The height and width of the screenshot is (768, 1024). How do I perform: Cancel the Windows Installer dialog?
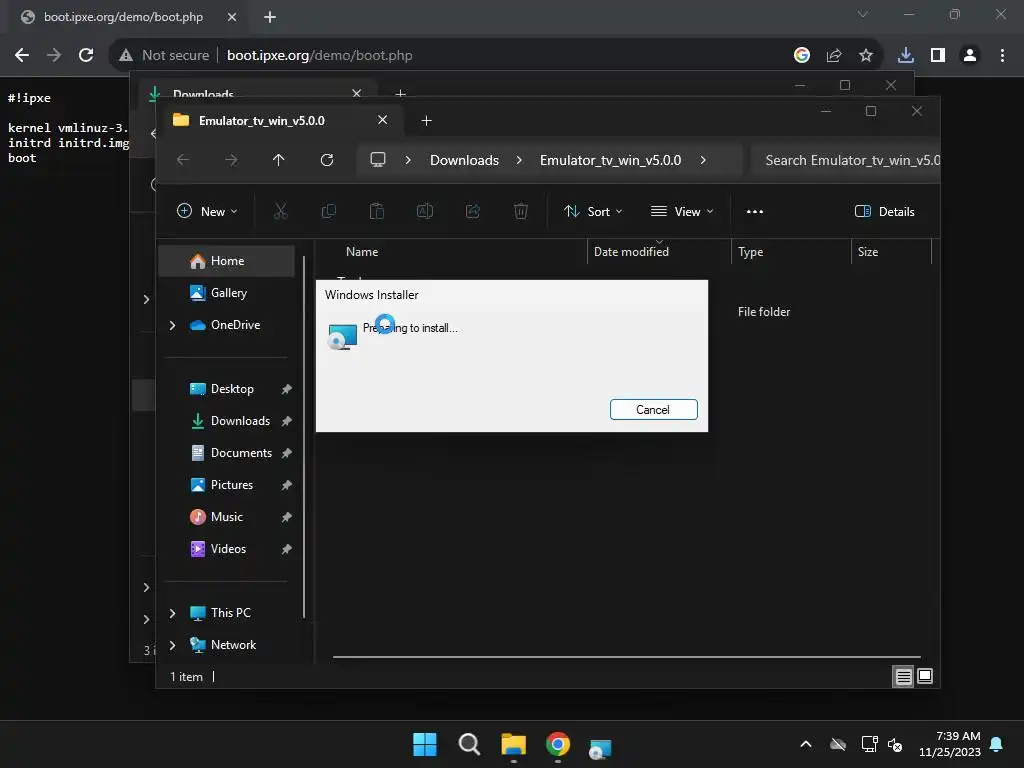(x=653, y=409)
